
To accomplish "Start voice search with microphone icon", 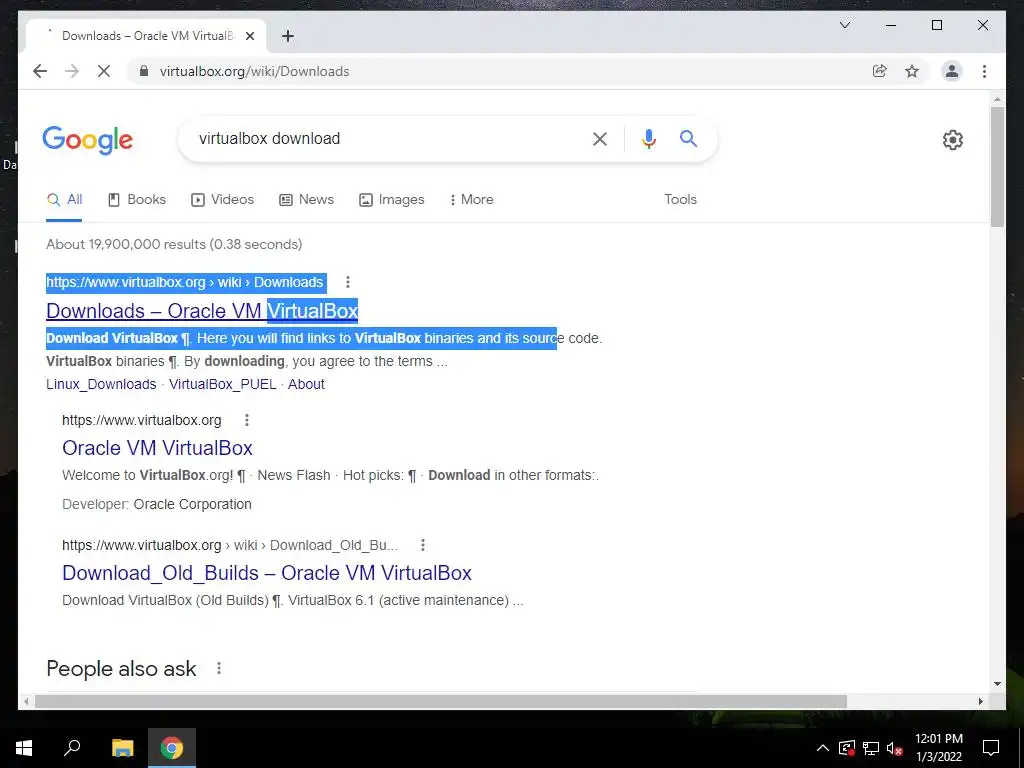I will [x=648, y=138].
